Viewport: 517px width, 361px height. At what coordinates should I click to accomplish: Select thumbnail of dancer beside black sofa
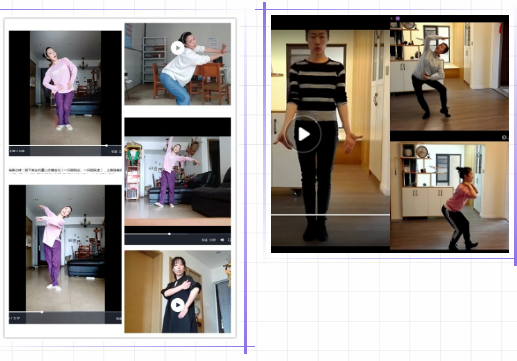click(x=178, y=181)
